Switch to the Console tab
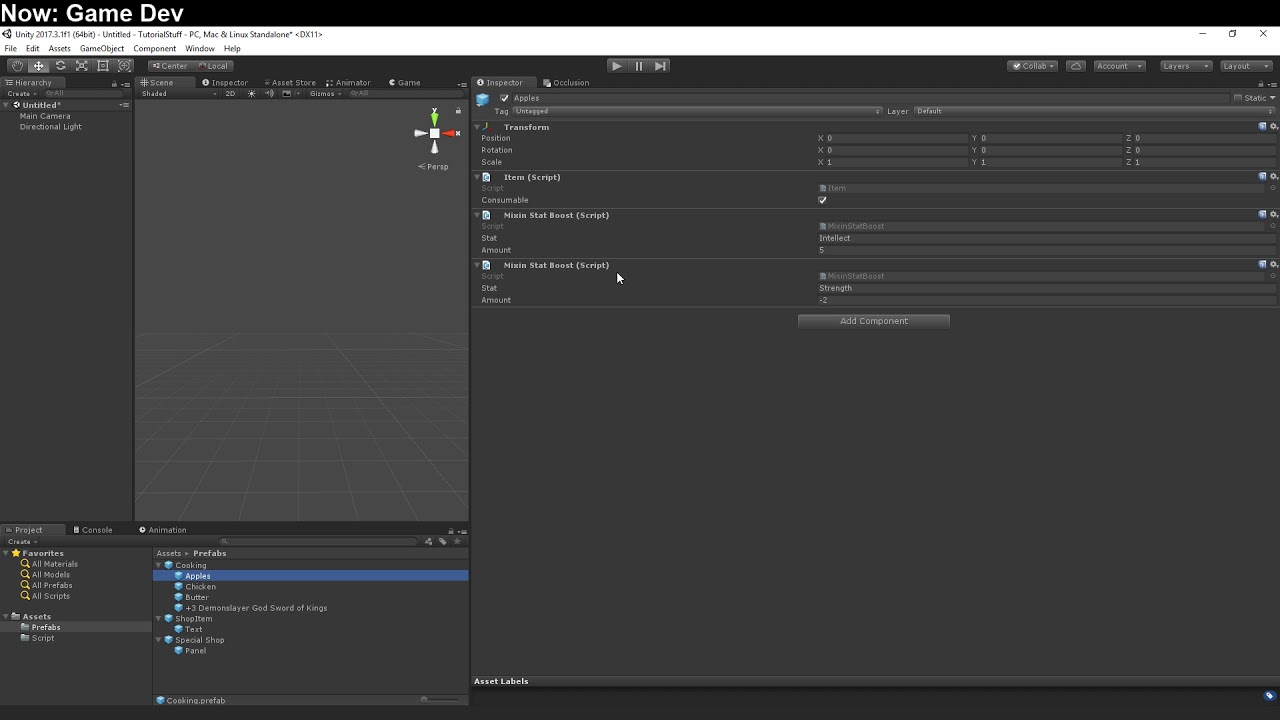The image size is (1280, 720). [x=93, y=530]
